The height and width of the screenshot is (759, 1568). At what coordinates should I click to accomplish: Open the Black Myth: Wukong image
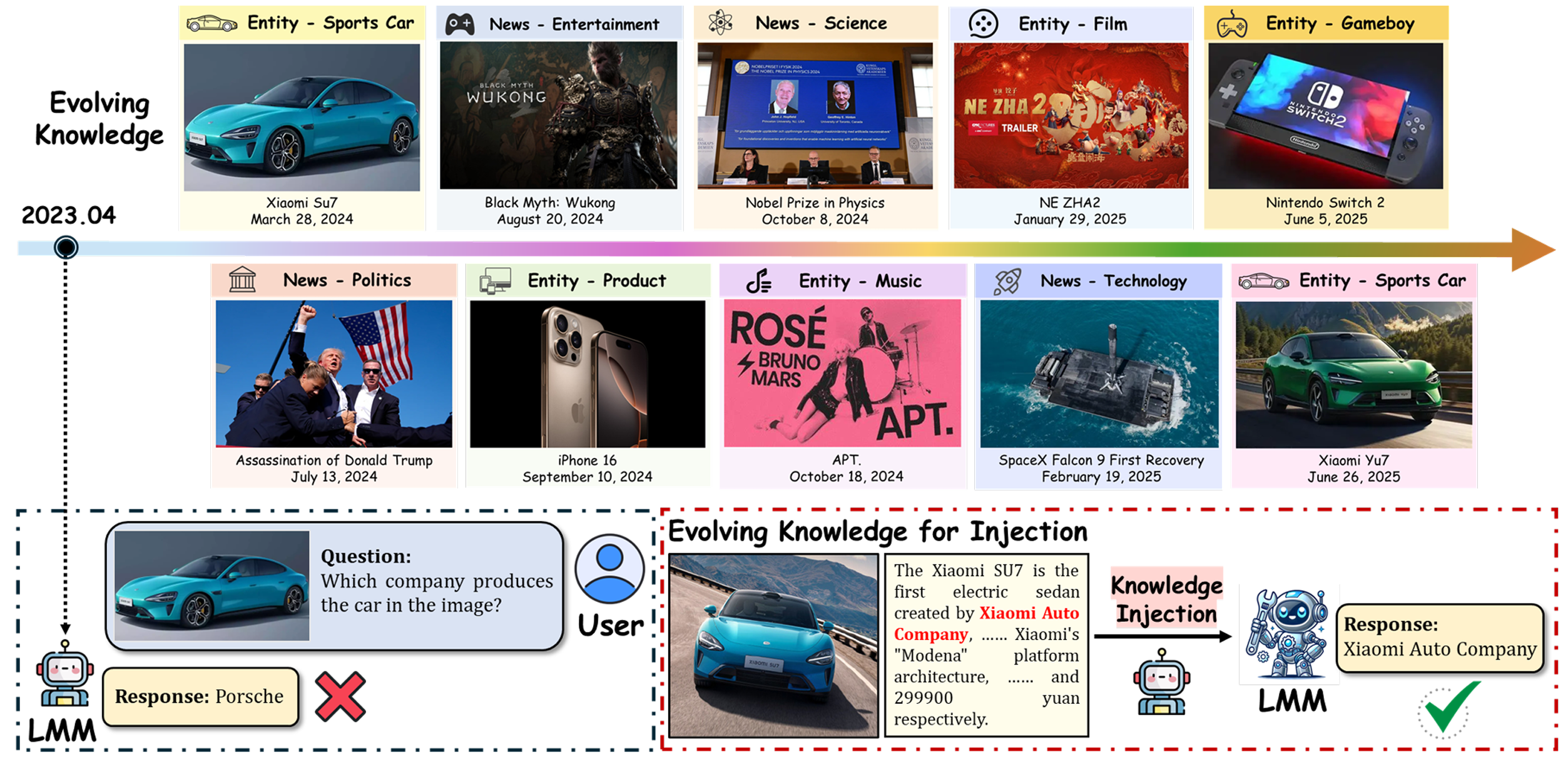[558, 116]
